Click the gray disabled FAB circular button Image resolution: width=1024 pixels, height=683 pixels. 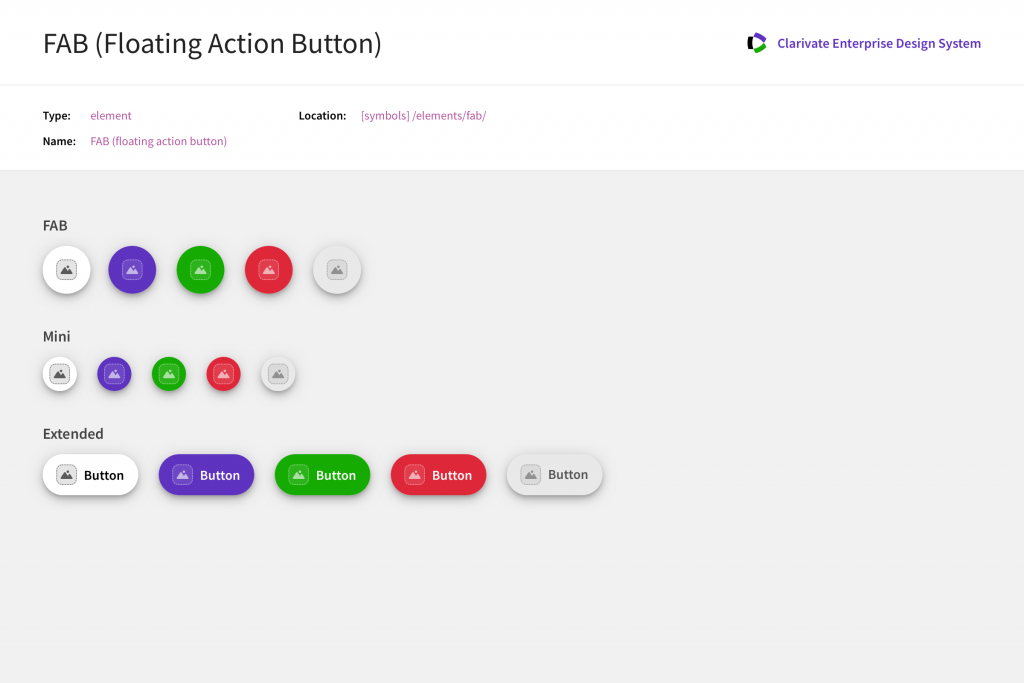[x=337, y=270]
